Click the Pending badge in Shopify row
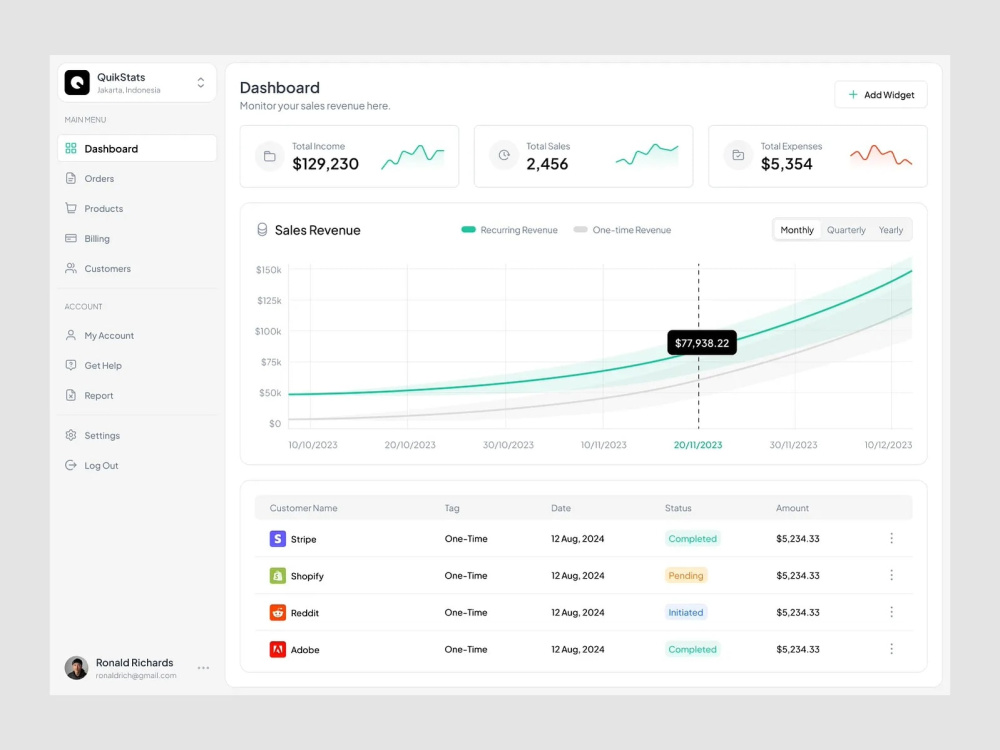 point(686,576)
